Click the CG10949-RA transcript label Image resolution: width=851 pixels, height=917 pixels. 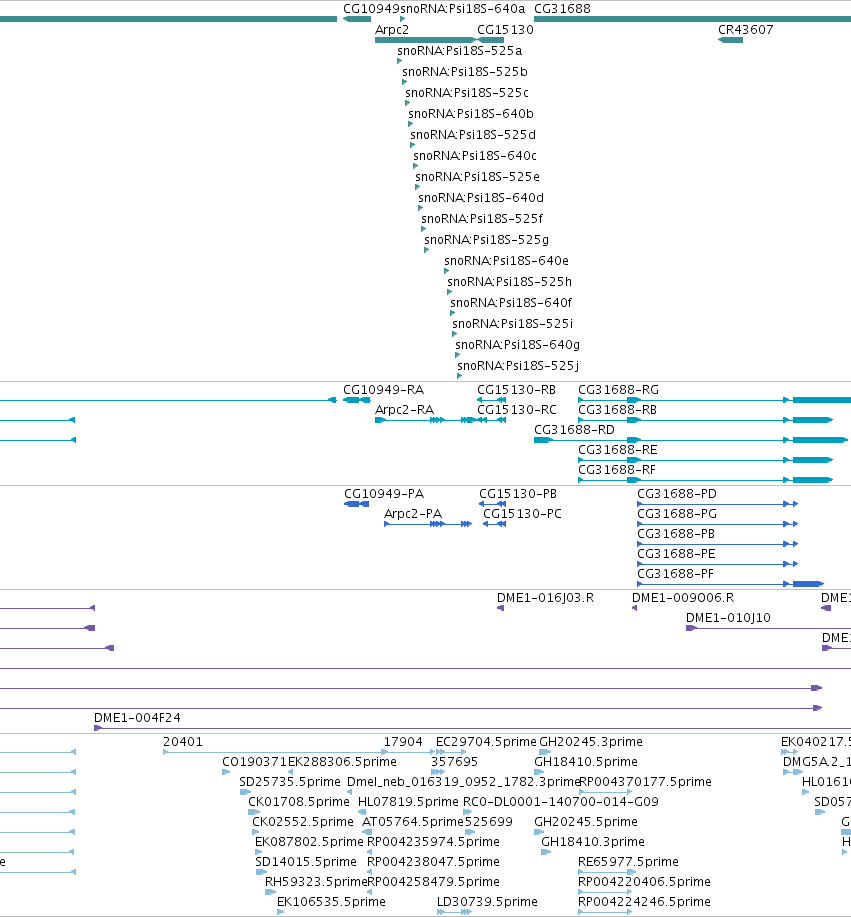tap(384, 390)
